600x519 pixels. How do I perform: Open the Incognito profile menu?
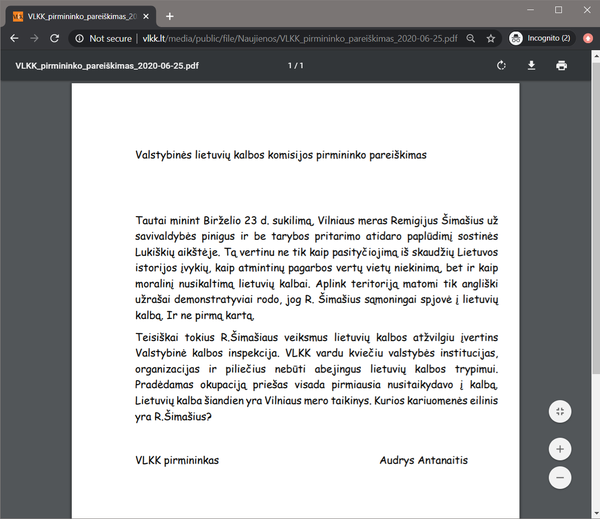541,38
